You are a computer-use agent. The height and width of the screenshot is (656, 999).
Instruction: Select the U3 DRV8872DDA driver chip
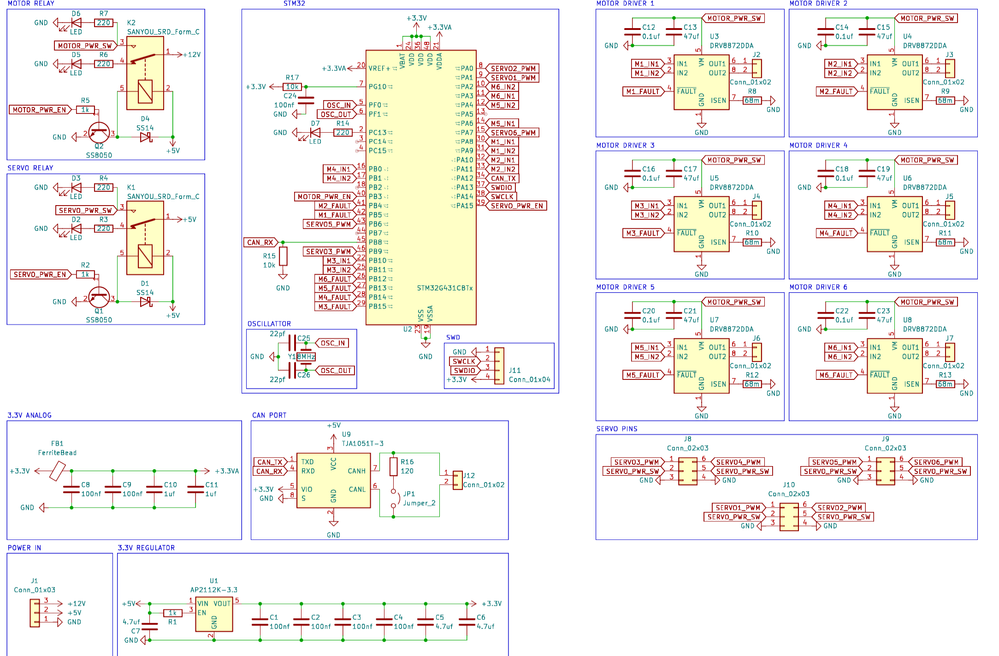point(701,82)
